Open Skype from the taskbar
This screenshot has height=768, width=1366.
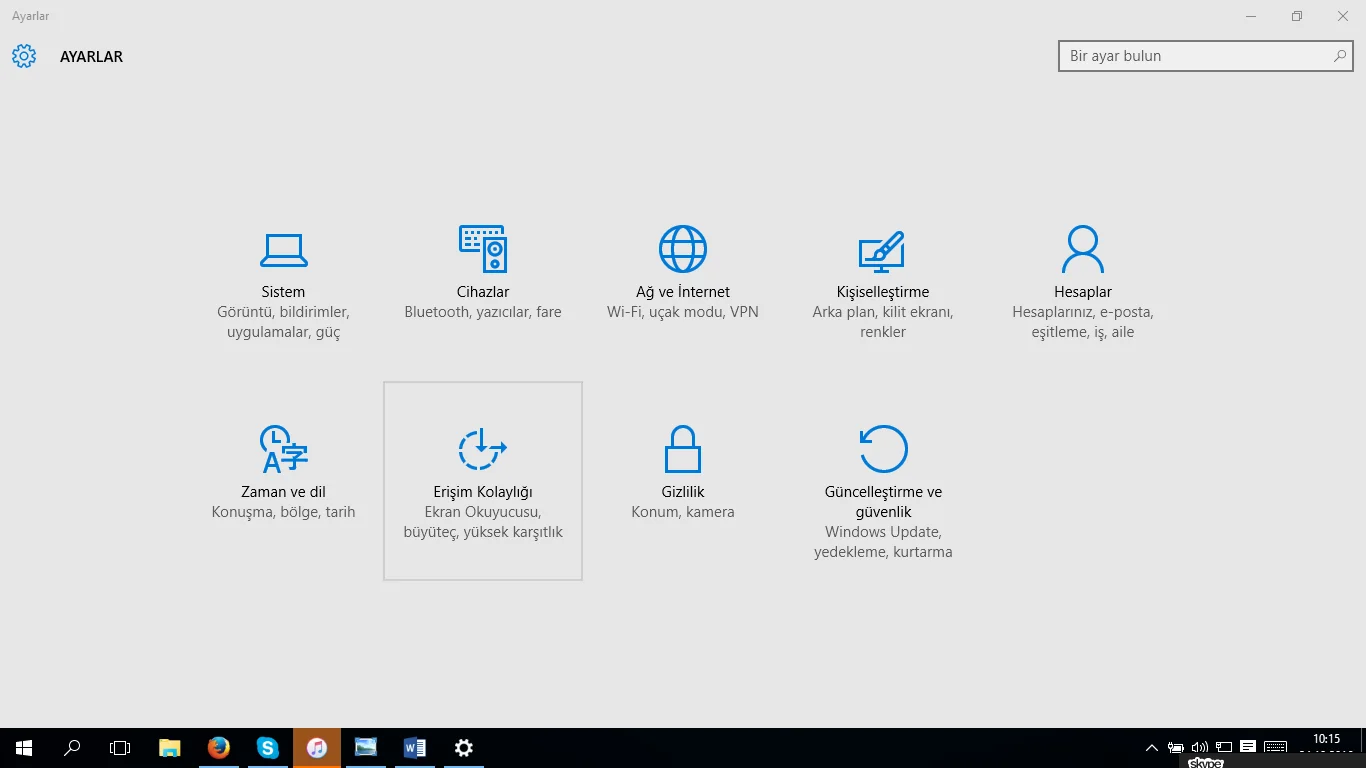coord(268,748)
